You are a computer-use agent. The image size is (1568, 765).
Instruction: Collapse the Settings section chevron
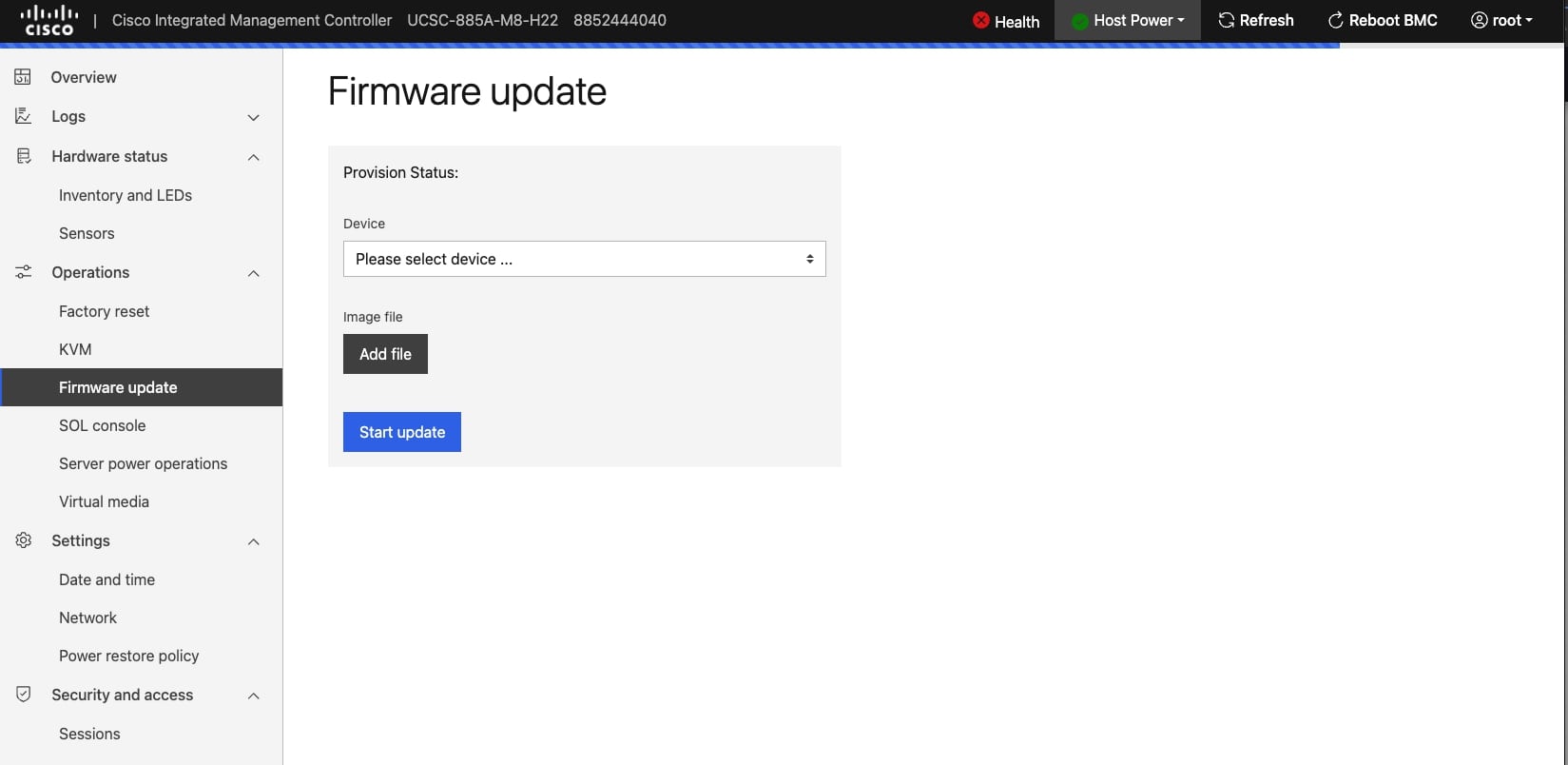click(254, 541)
